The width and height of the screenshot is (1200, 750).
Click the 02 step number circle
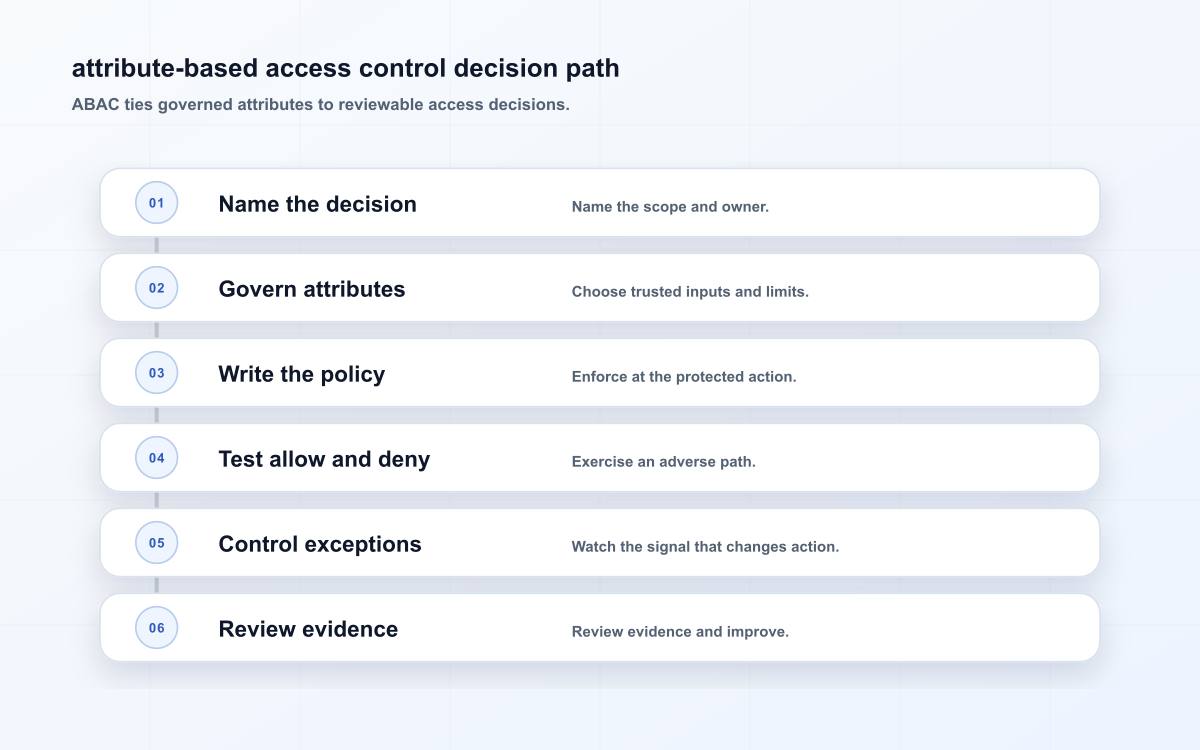157,288
